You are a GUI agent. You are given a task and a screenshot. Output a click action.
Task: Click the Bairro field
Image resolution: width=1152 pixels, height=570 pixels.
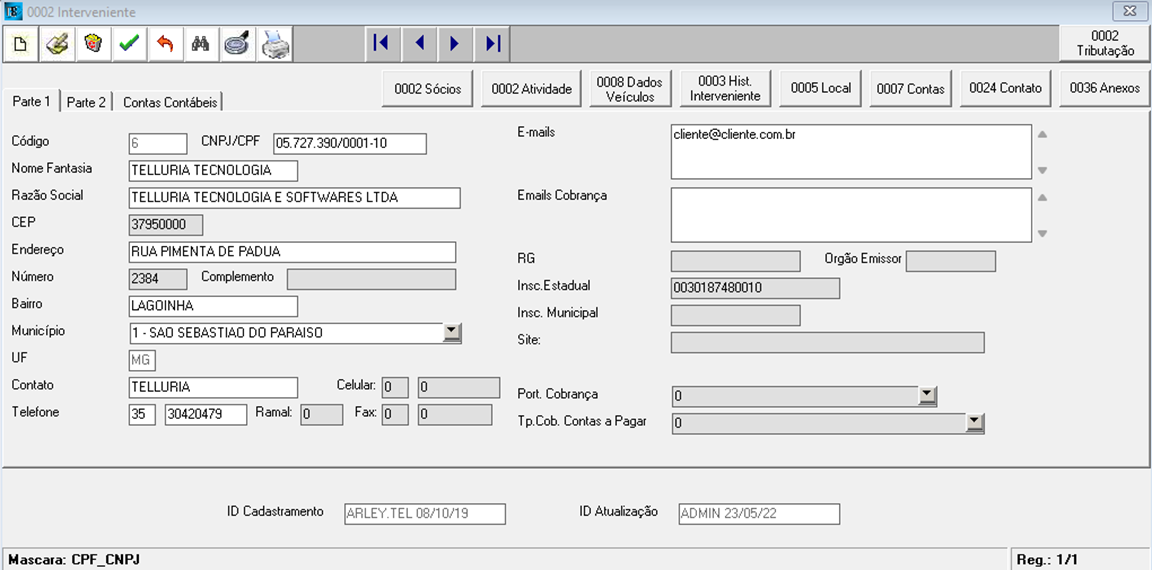tap(213, 306)
